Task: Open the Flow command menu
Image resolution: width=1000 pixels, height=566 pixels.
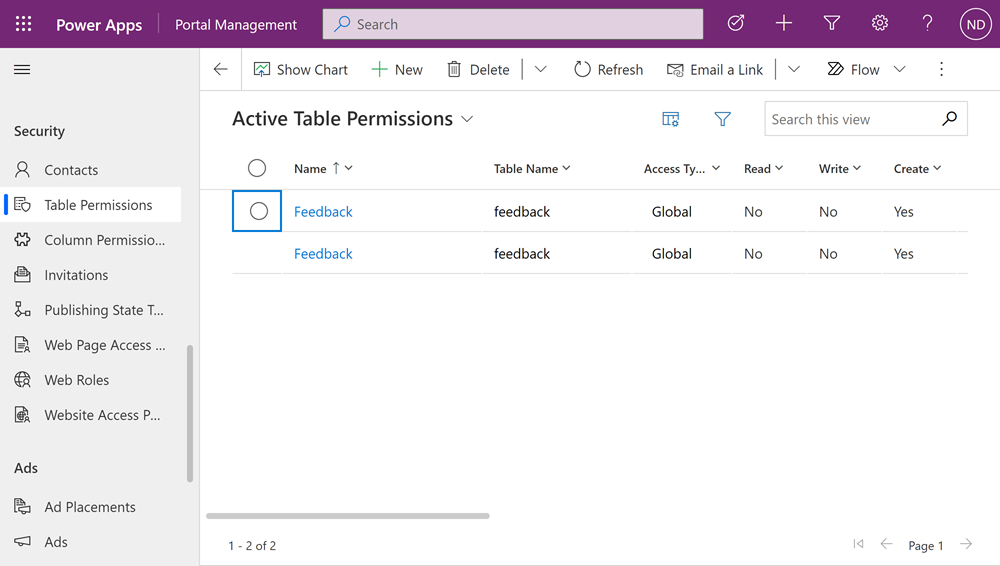Action: (x=866, y=70)
